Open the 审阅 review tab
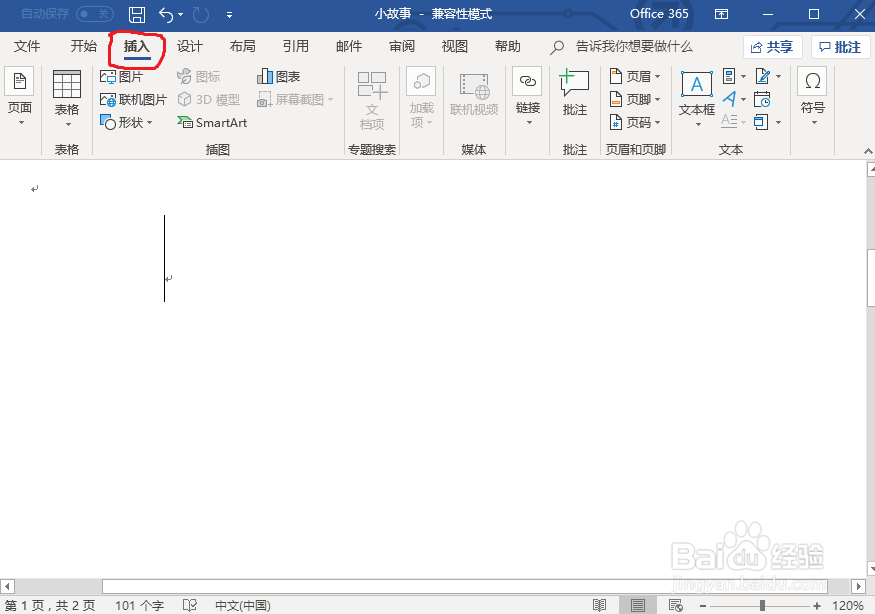The width and height of the screenshot is (875, 614). click(402, 46)
